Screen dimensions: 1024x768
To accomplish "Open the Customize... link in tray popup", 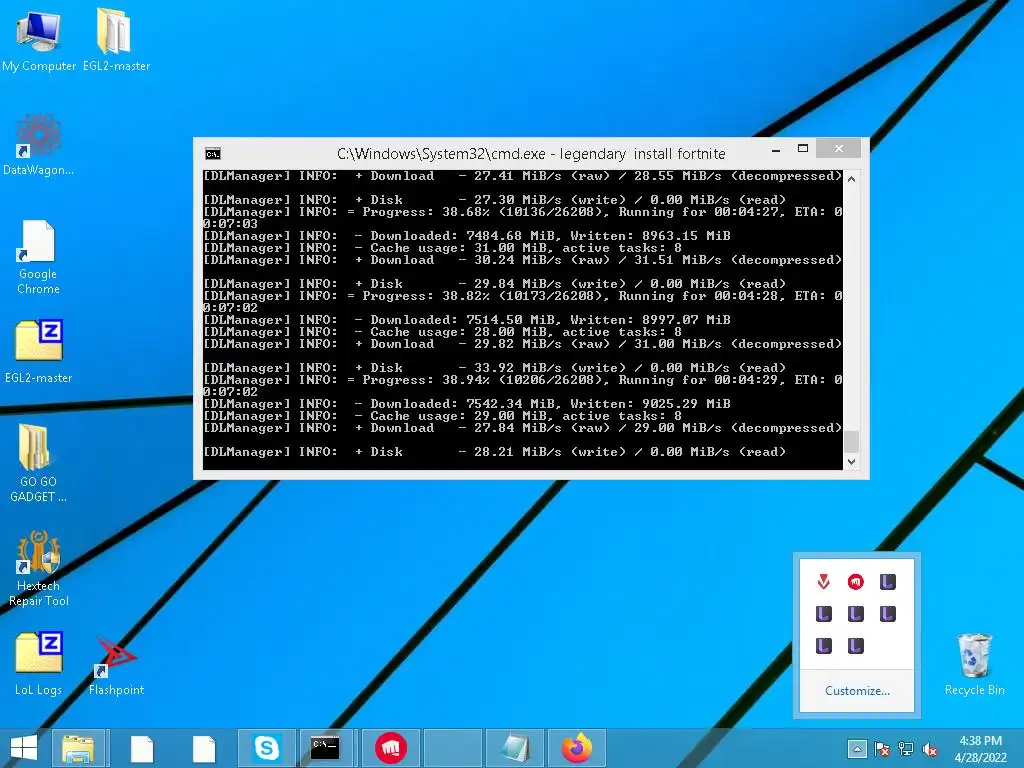I will (857, 690).
